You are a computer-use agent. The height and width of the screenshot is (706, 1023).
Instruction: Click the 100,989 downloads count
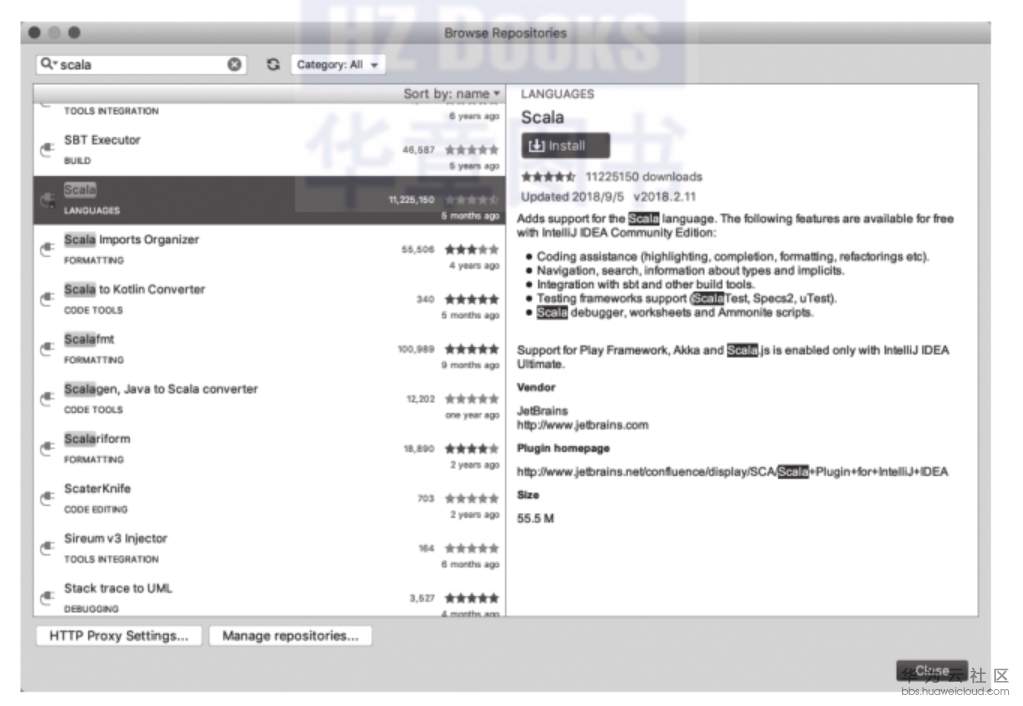[x=416, y=349]
